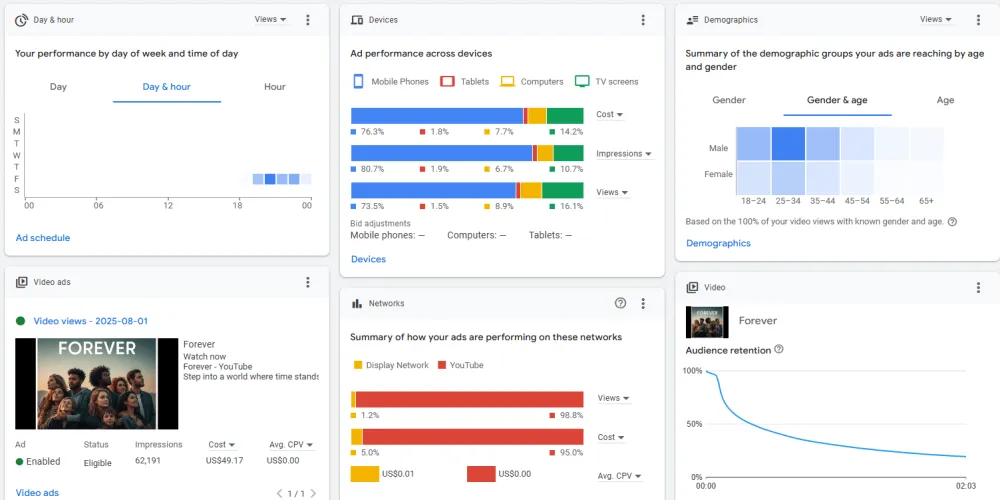Open the Ad schedule link
1000x500 pixels.
pyautogui.click(x=43, y=238)
